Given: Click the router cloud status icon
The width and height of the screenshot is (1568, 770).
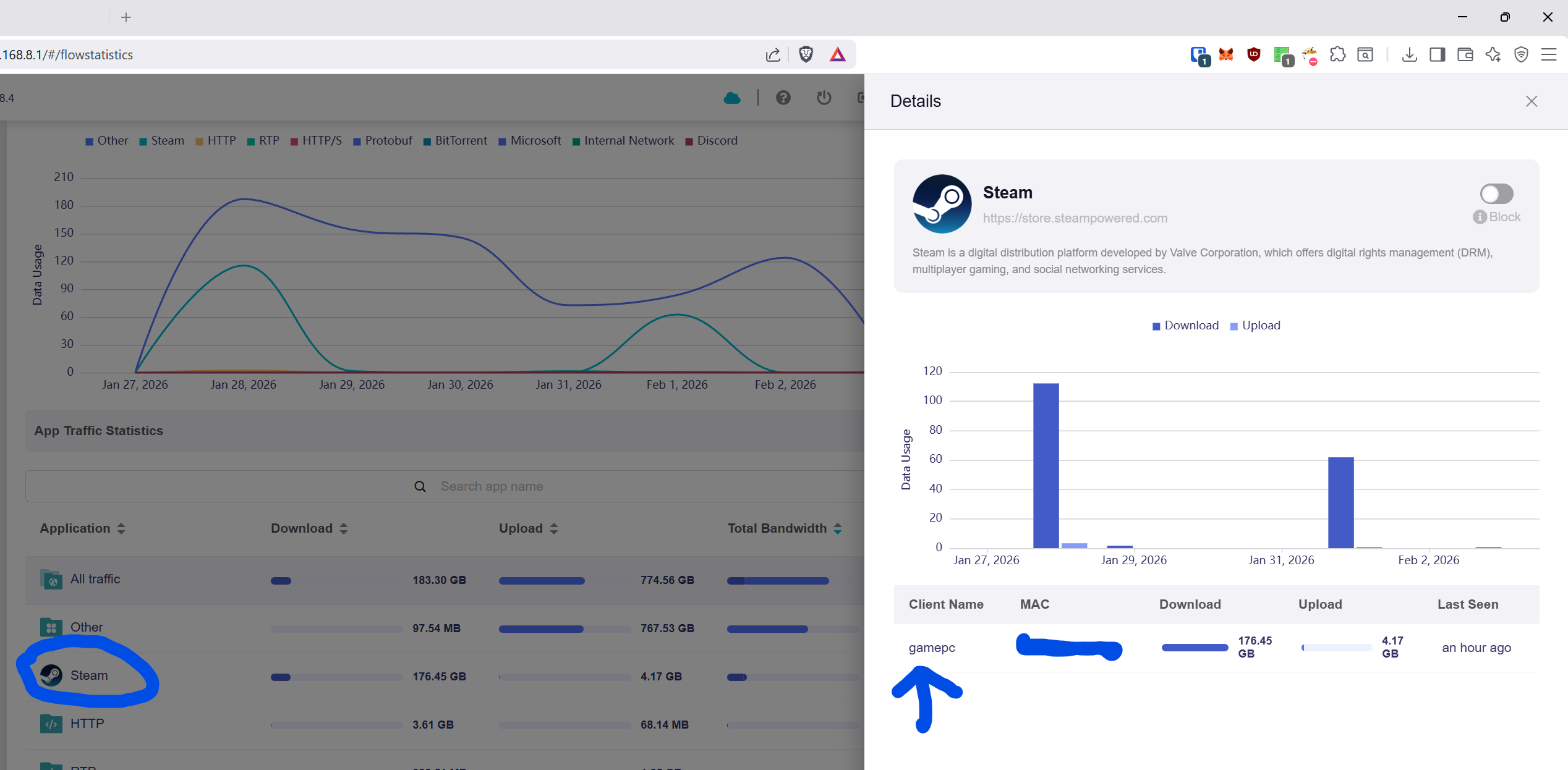Looking at the screenshot, I should (x=732, y=98).
